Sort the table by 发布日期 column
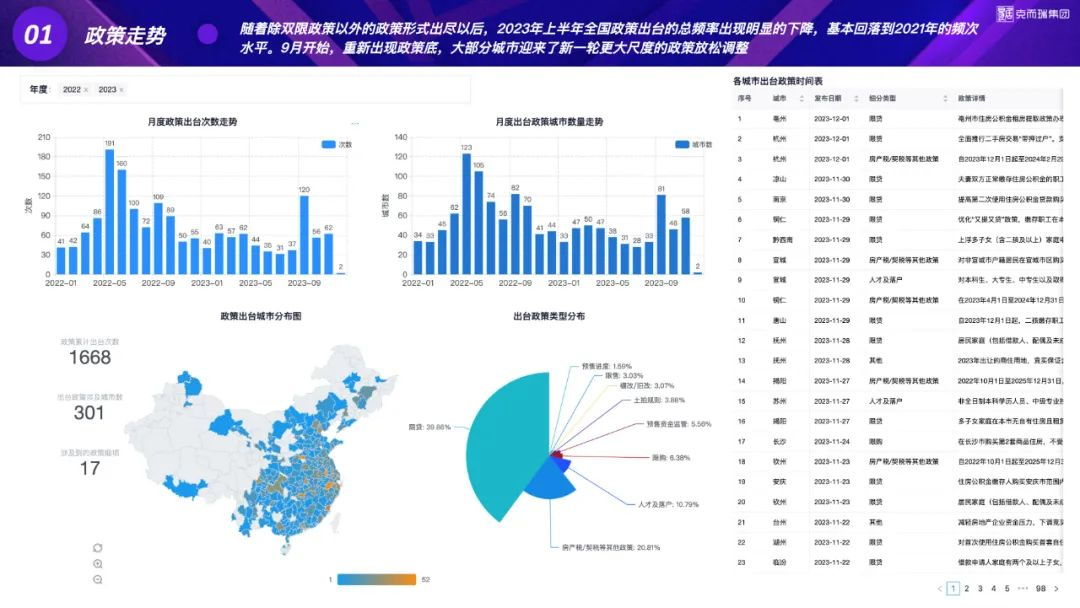The image size is (1080, 608). pyautogui.click(x=832, y=99)
